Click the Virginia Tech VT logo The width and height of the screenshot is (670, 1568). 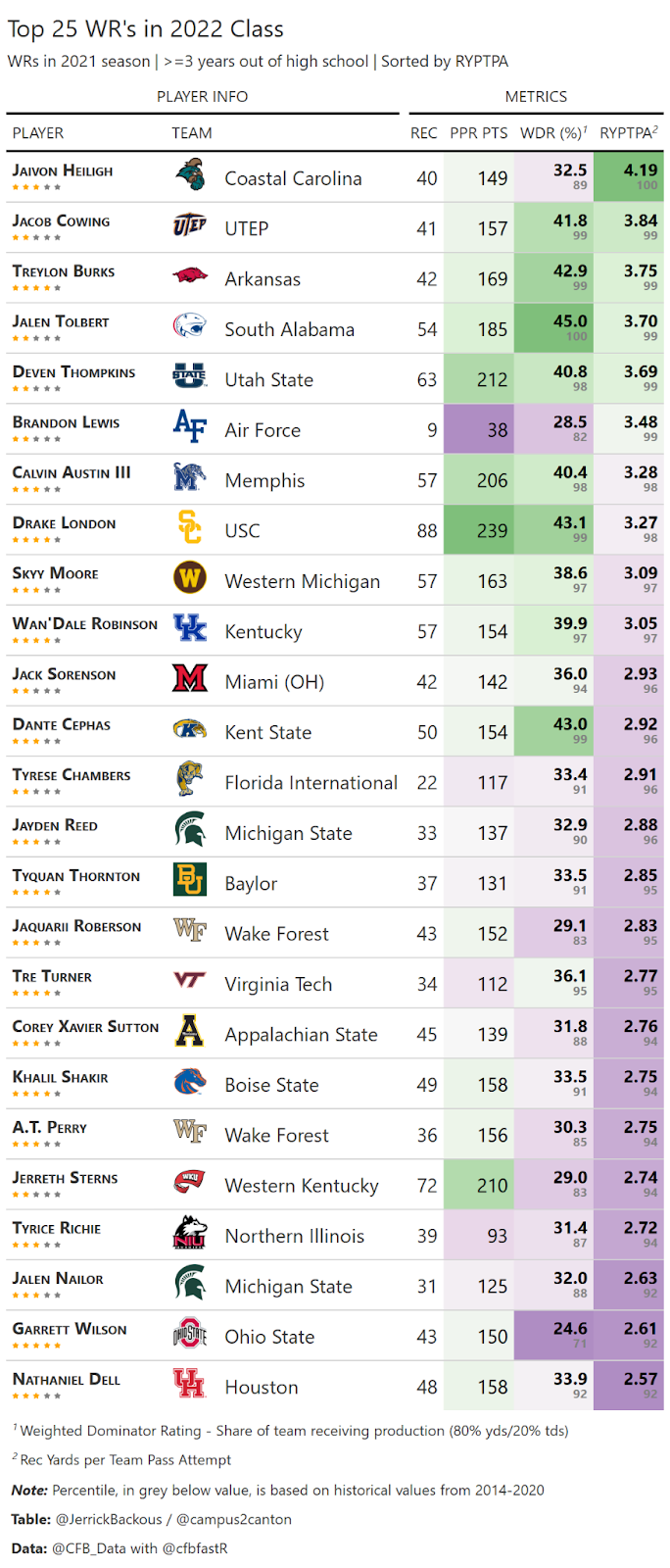[190, 980]
